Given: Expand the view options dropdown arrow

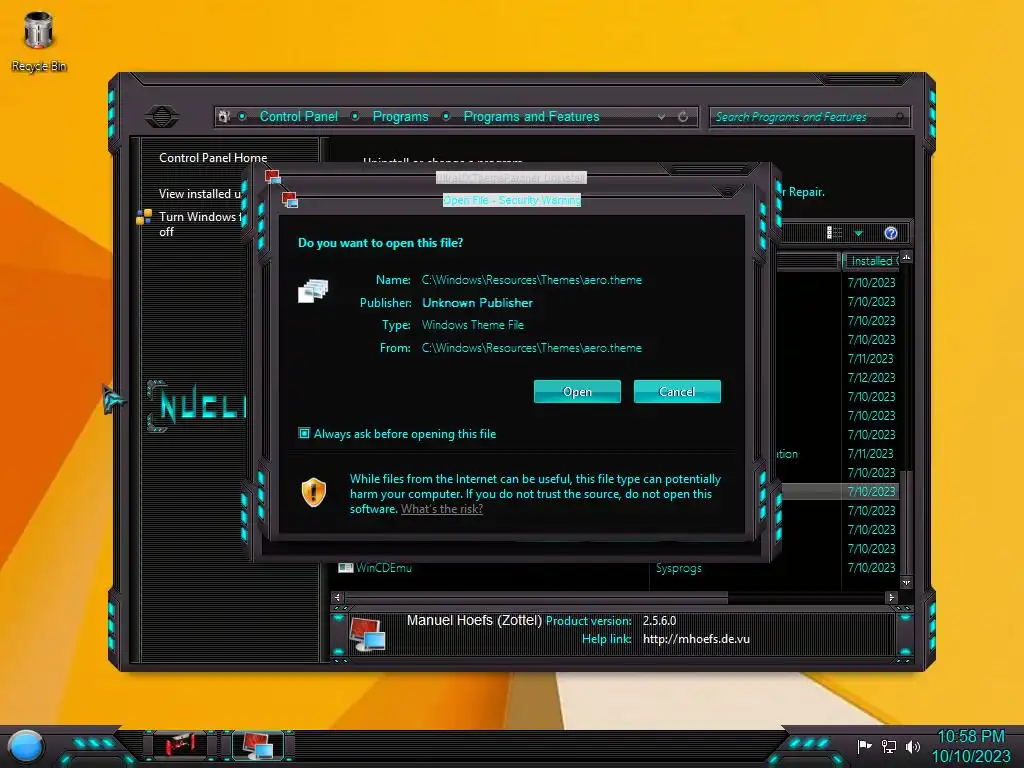Looking at the screenshot, I should (859, 233).
